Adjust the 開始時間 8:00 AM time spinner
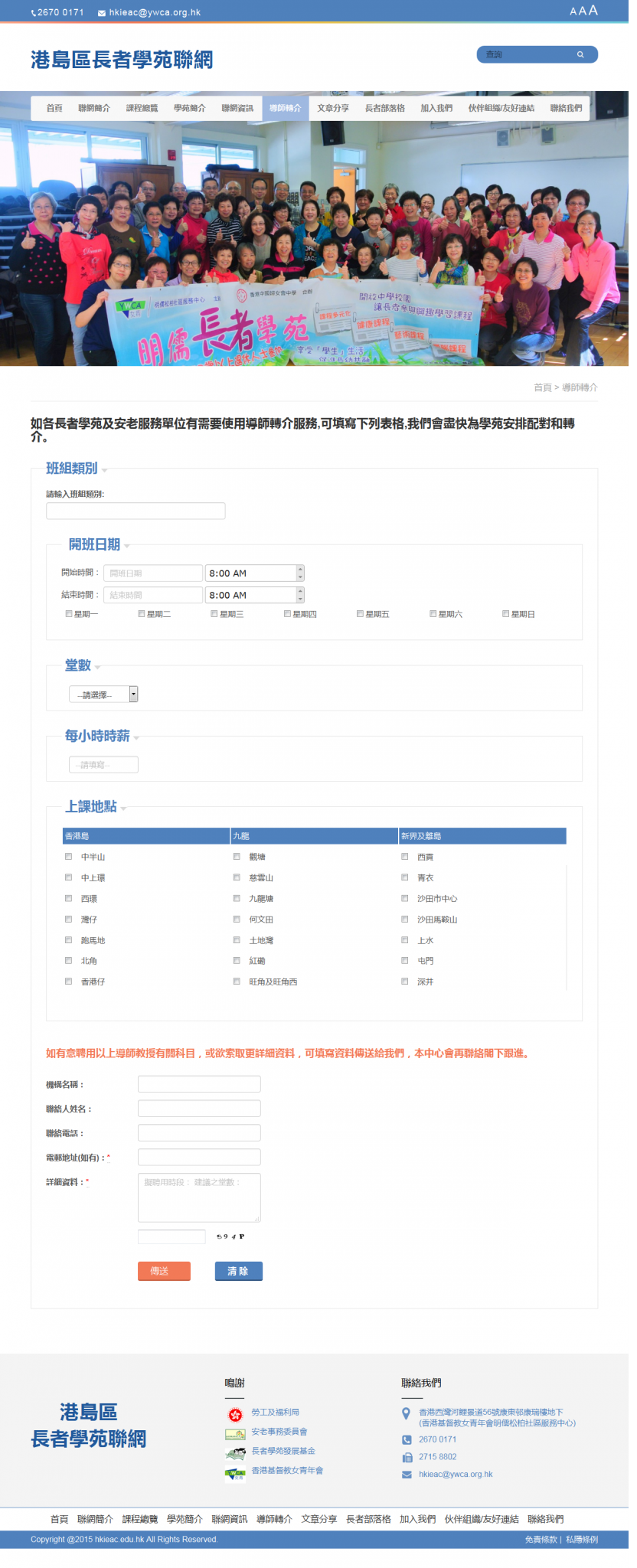 click(300, 573)
